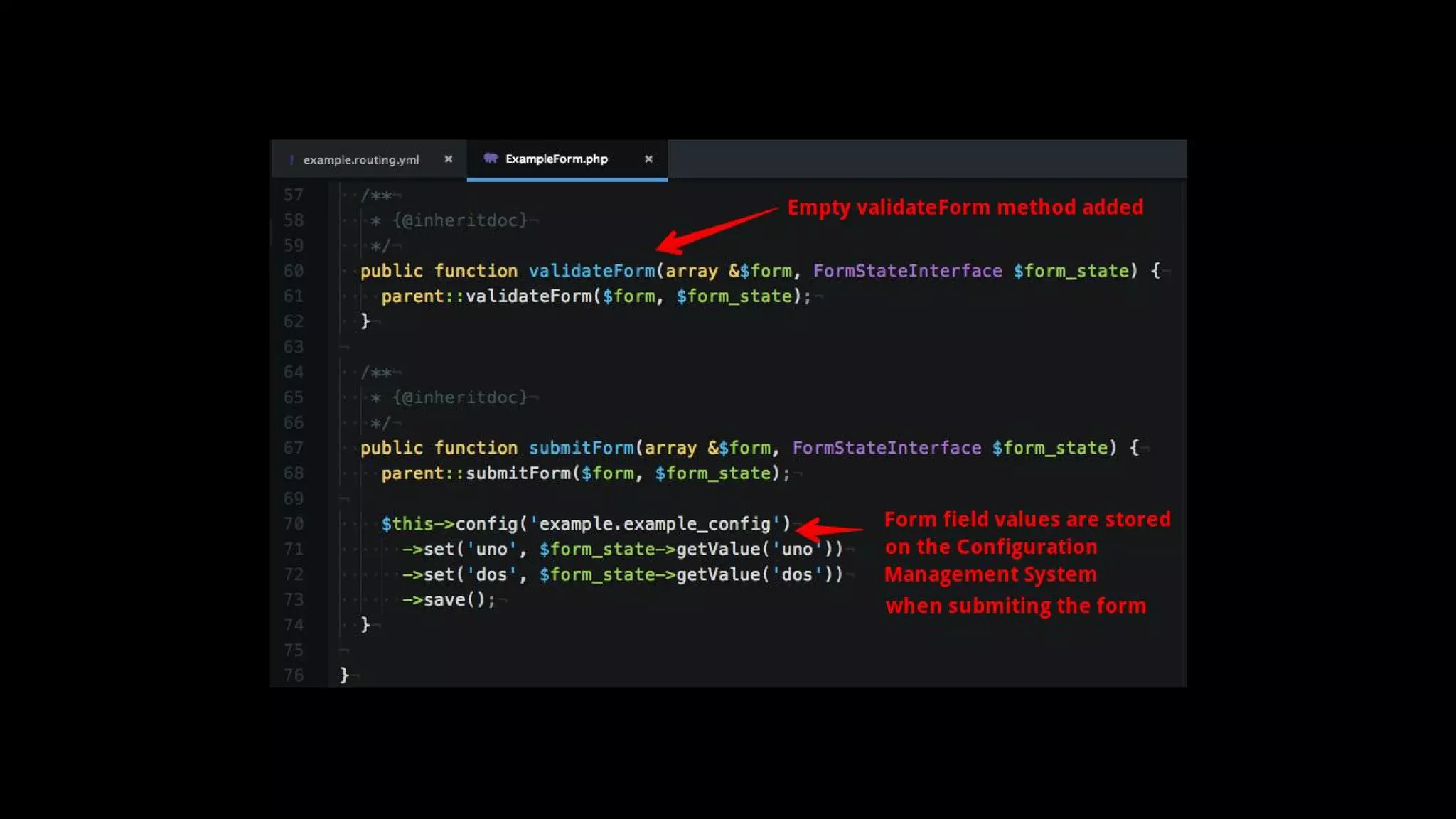Click {@inheritdoc} comment on line 65
1456x819 pixels.
click(460, 397)
